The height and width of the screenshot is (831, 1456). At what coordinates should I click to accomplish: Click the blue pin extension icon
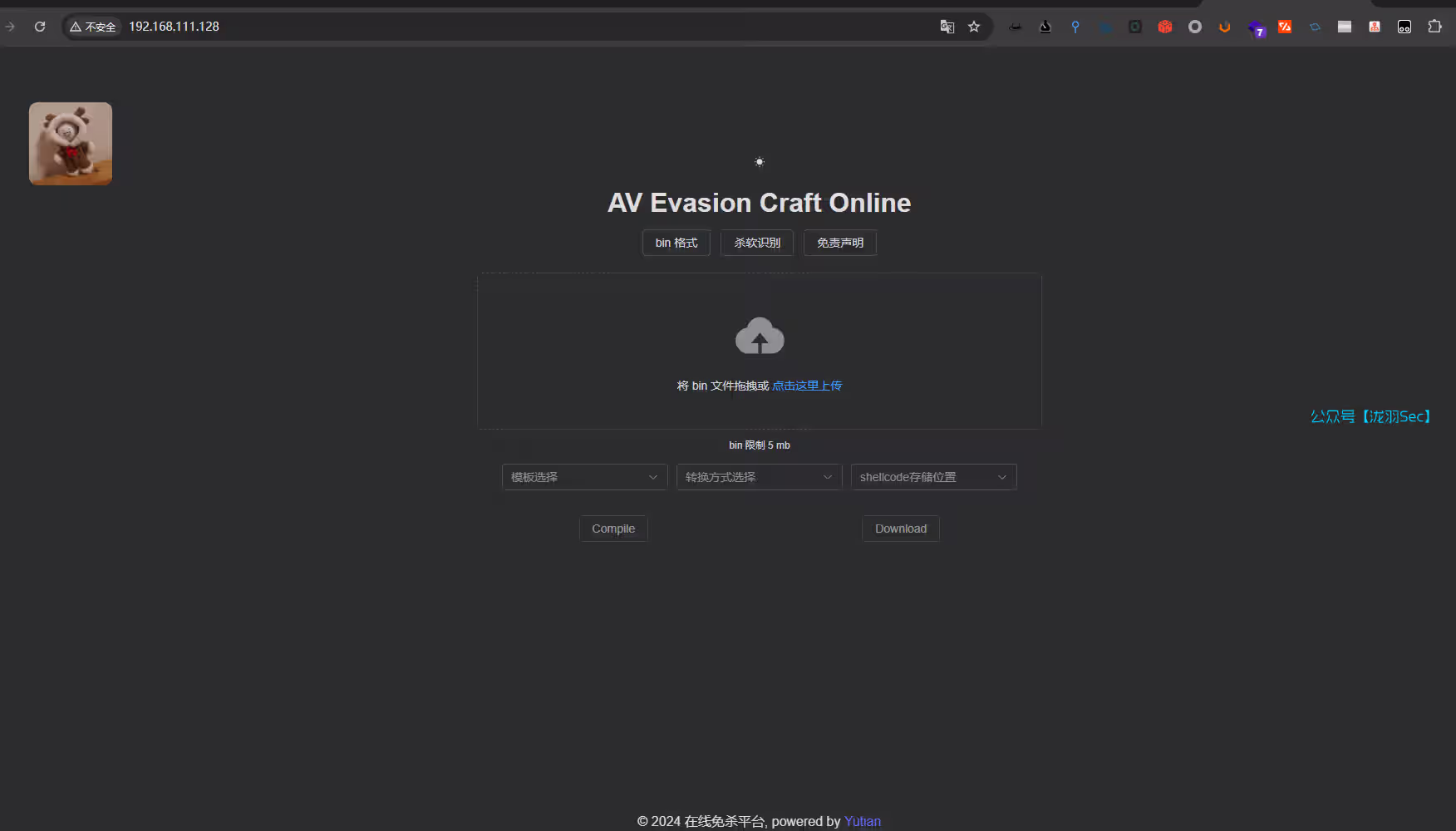[x=1075, y=27]
